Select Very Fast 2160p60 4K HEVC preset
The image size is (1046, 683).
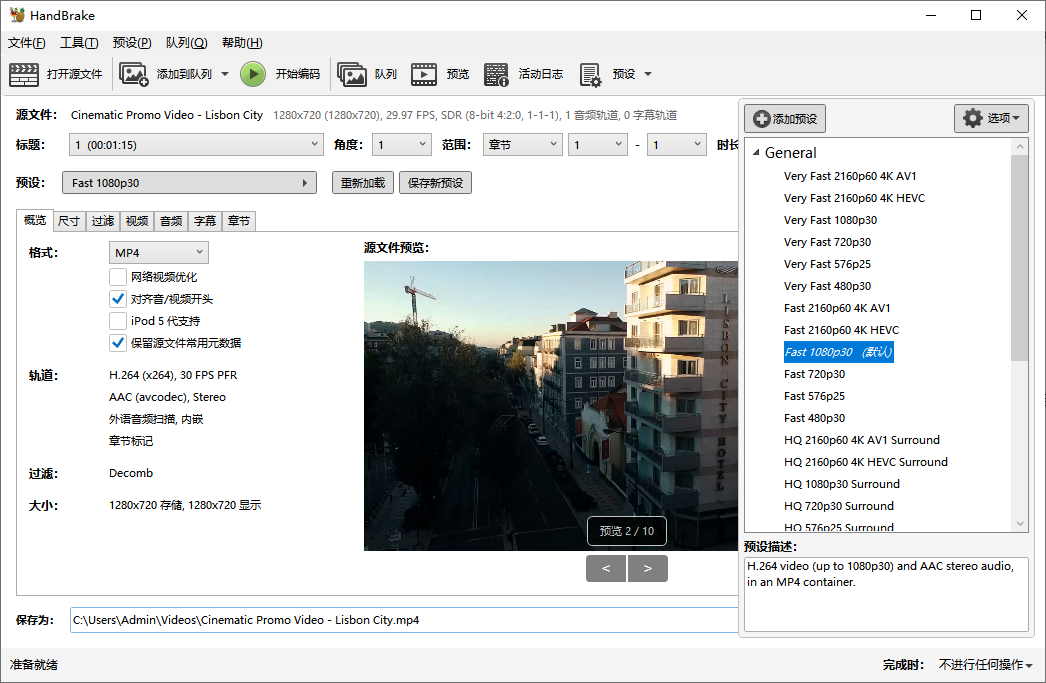pos(855,198)
